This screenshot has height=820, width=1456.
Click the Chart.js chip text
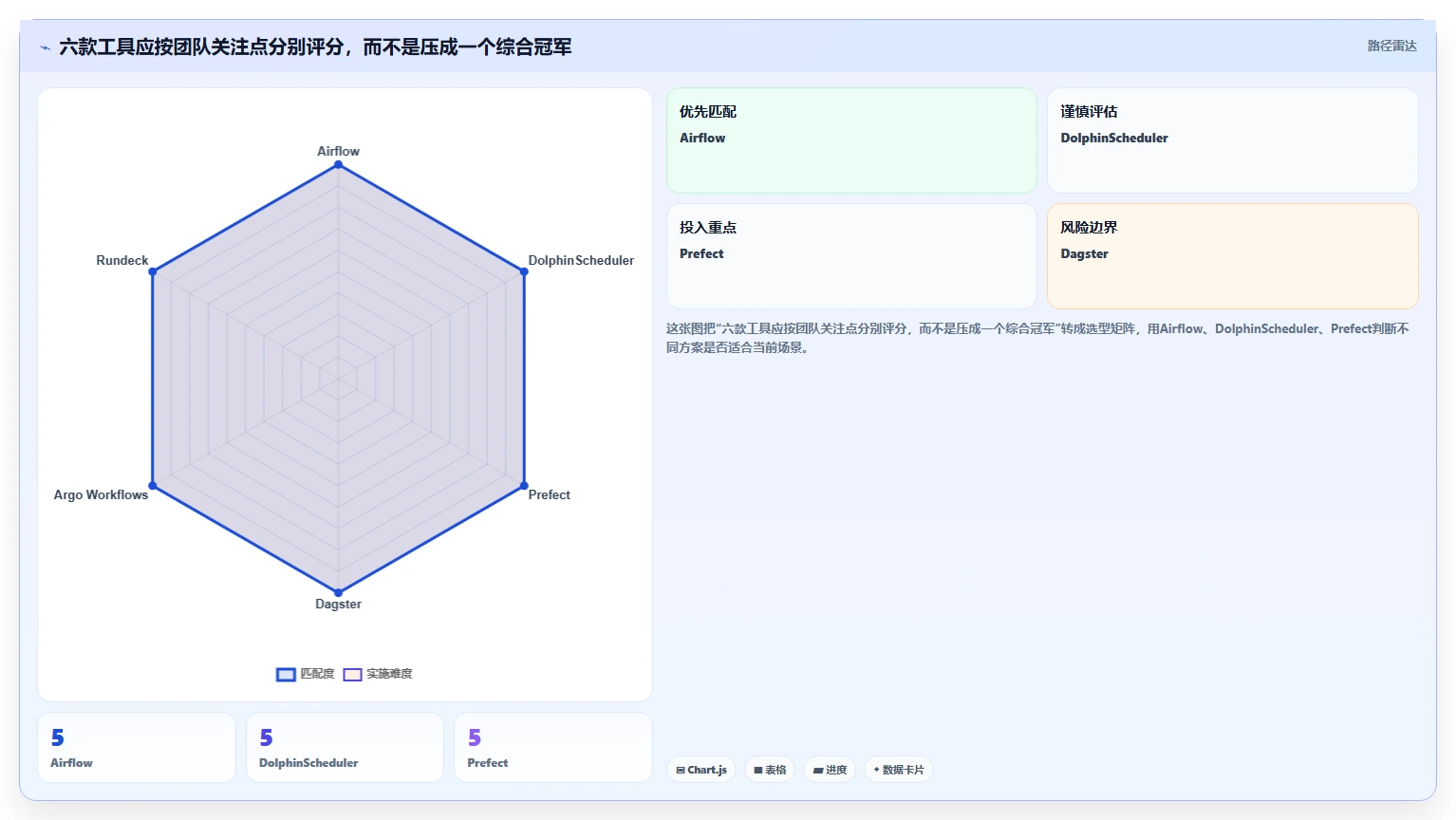pyautogui.click(x=707, y=770)
